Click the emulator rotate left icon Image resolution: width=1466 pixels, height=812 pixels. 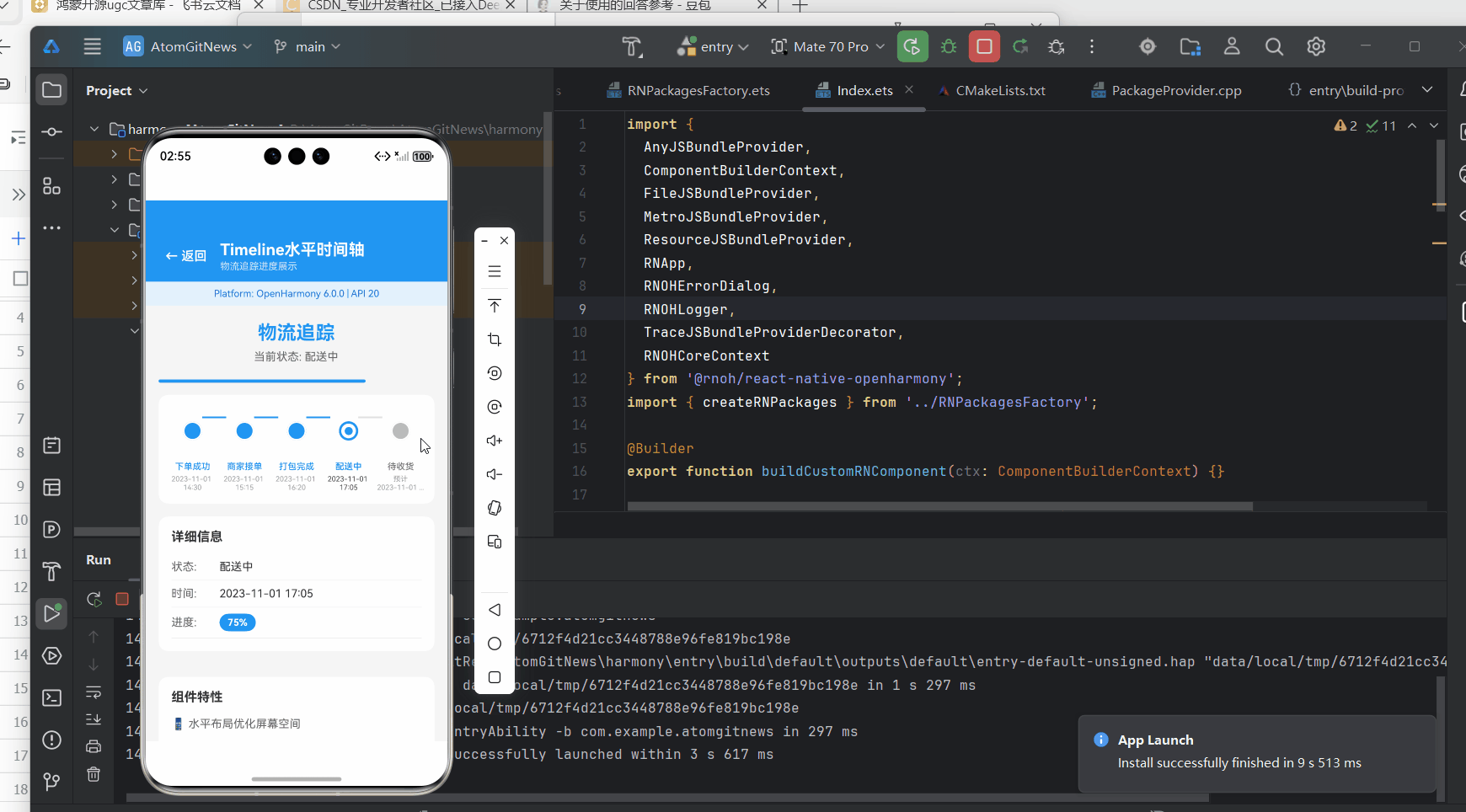(495, 373)
